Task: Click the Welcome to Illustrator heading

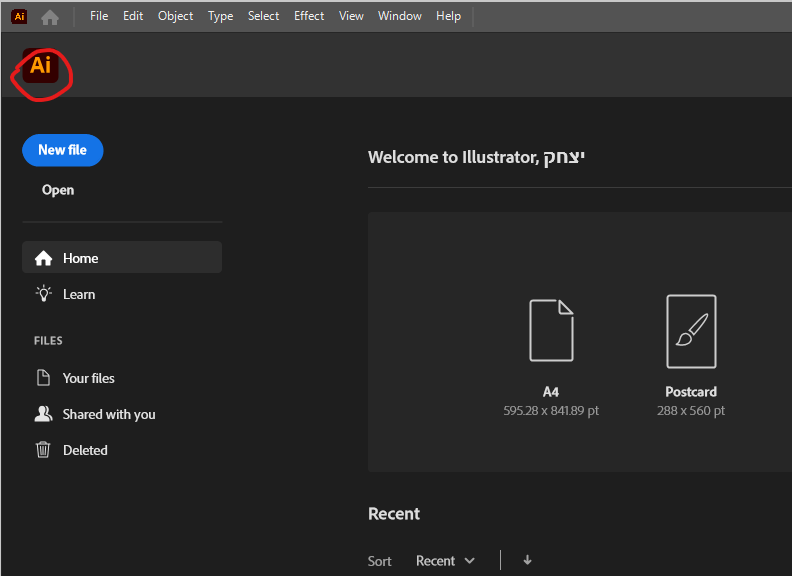Action: pos(476,157)
